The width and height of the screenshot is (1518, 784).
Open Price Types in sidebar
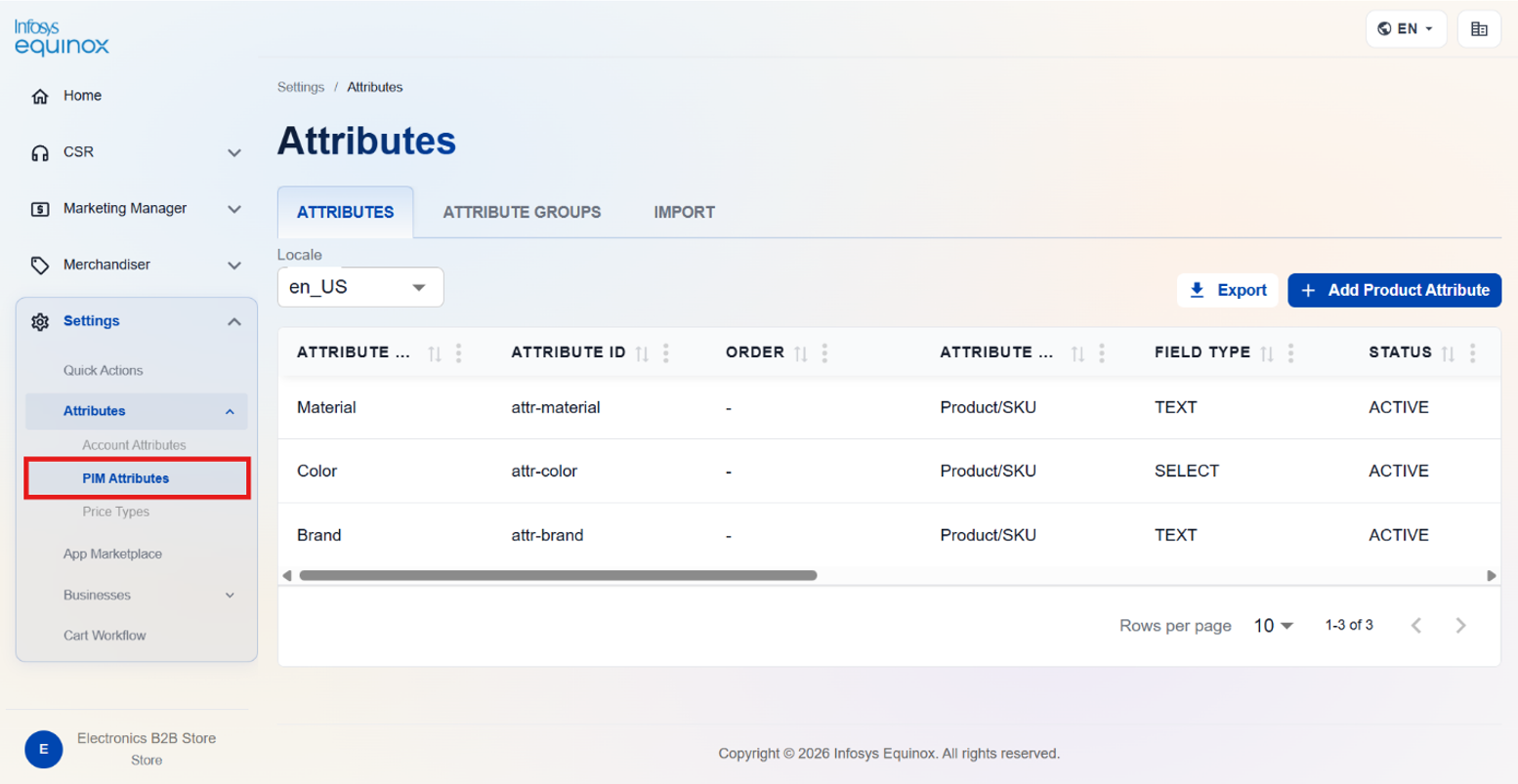point(115,512)
